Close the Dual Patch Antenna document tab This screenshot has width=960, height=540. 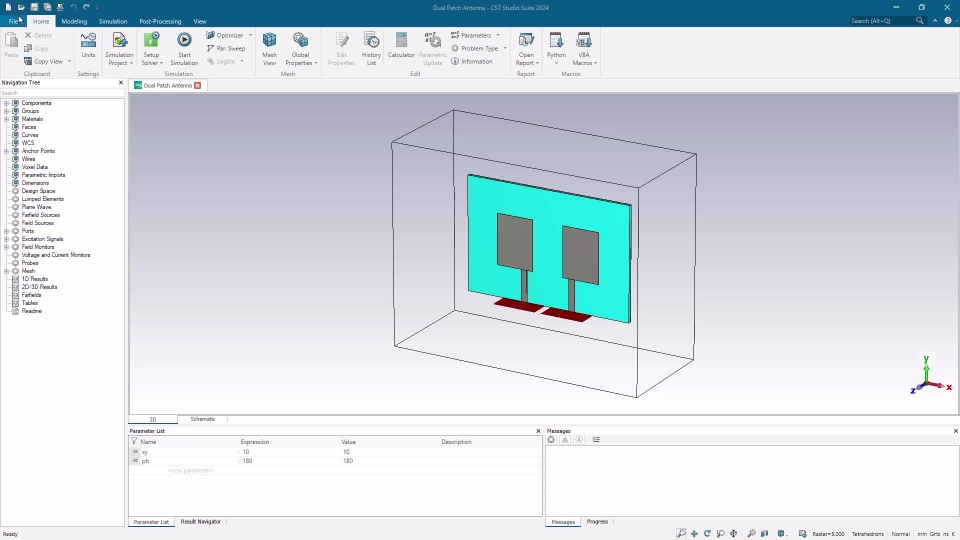pyautogui.click(x=198, y=86)
